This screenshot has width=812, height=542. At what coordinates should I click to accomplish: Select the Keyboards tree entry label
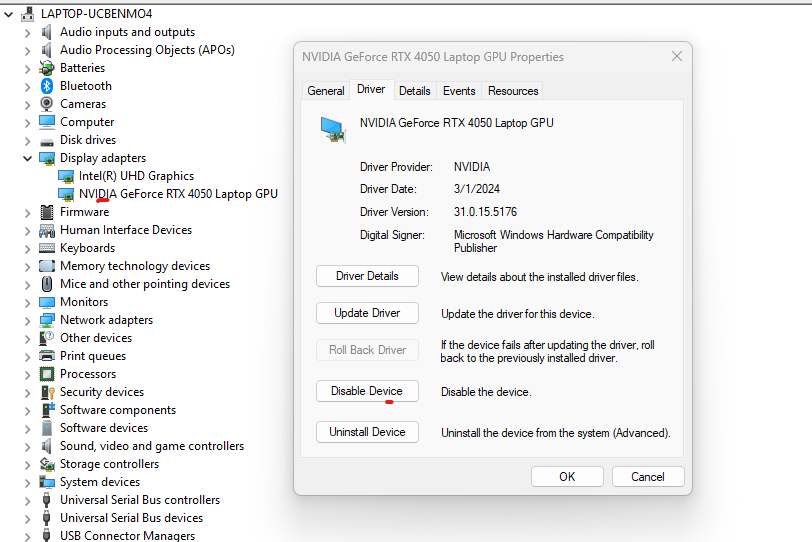[x=88, y=248]
